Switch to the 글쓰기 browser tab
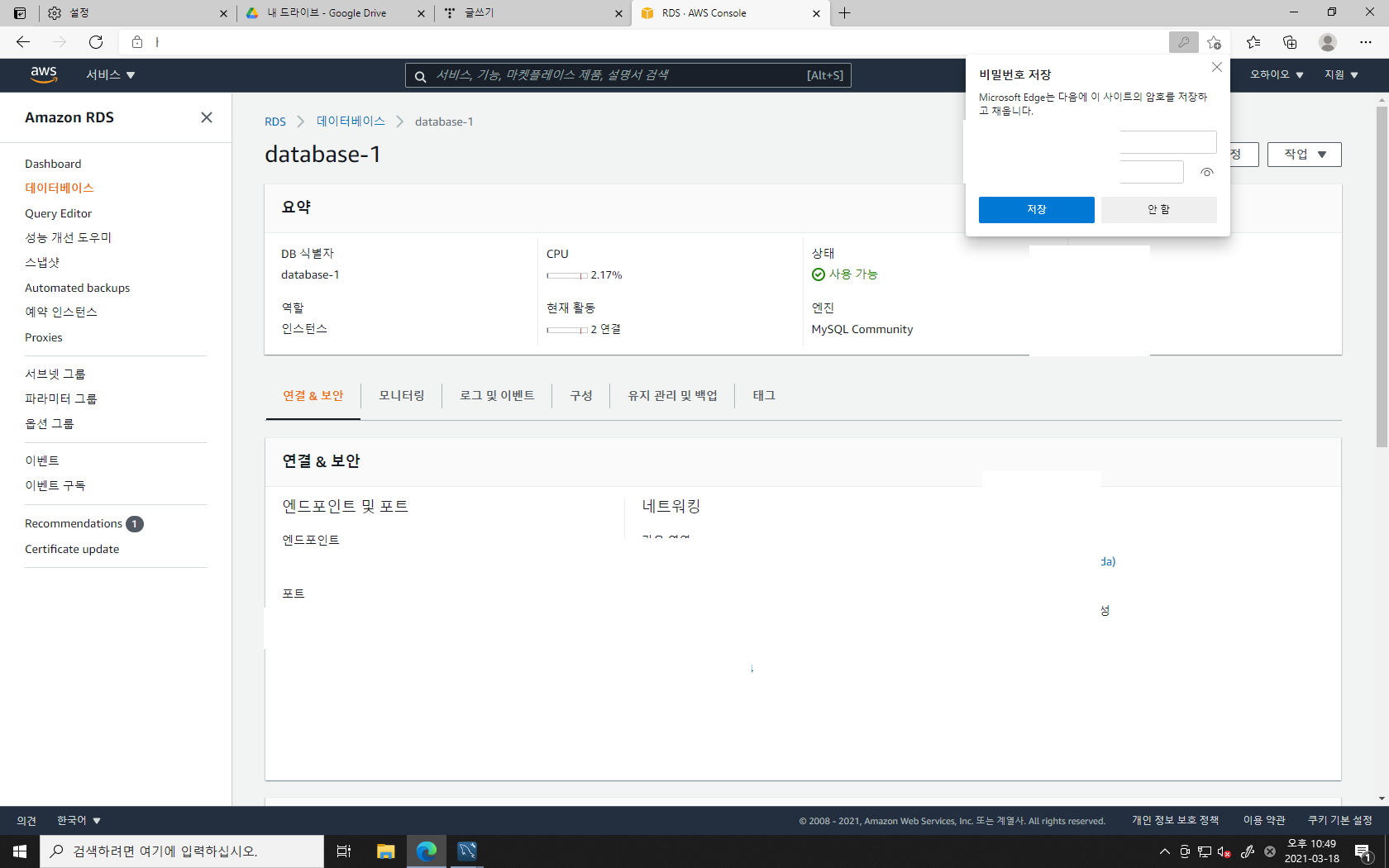Viewport: 1389px width, 868px height. [x=533, y=13]
